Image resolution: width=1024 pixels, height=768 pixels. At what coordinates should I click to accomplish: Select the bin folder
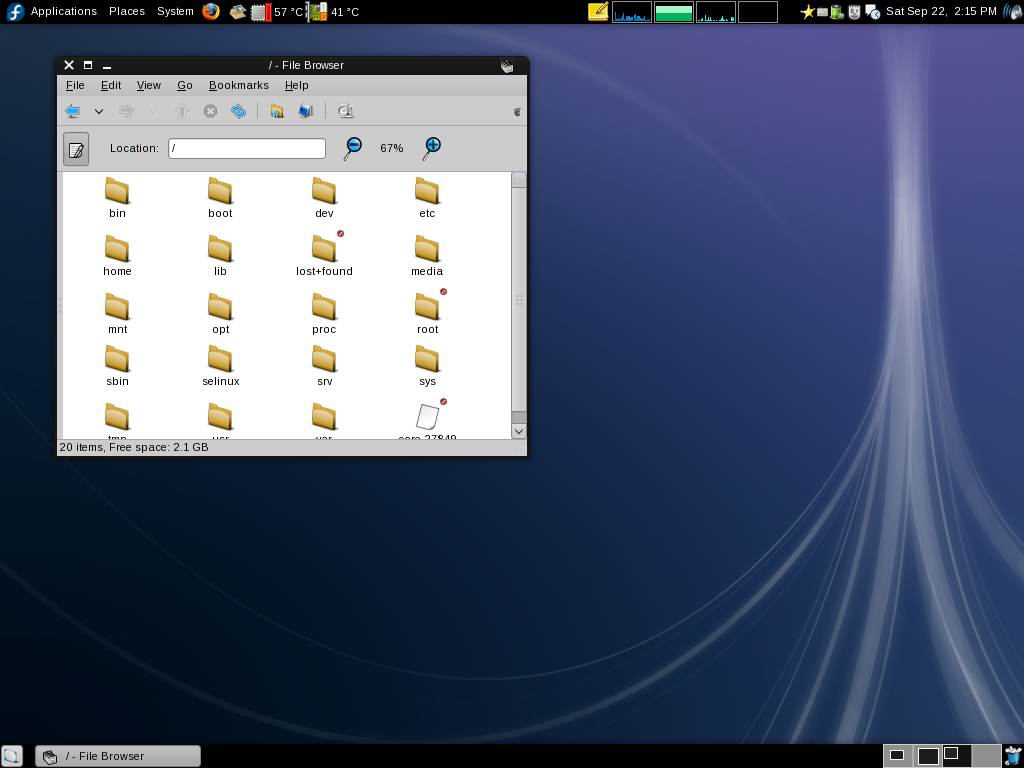pos(118,197)
